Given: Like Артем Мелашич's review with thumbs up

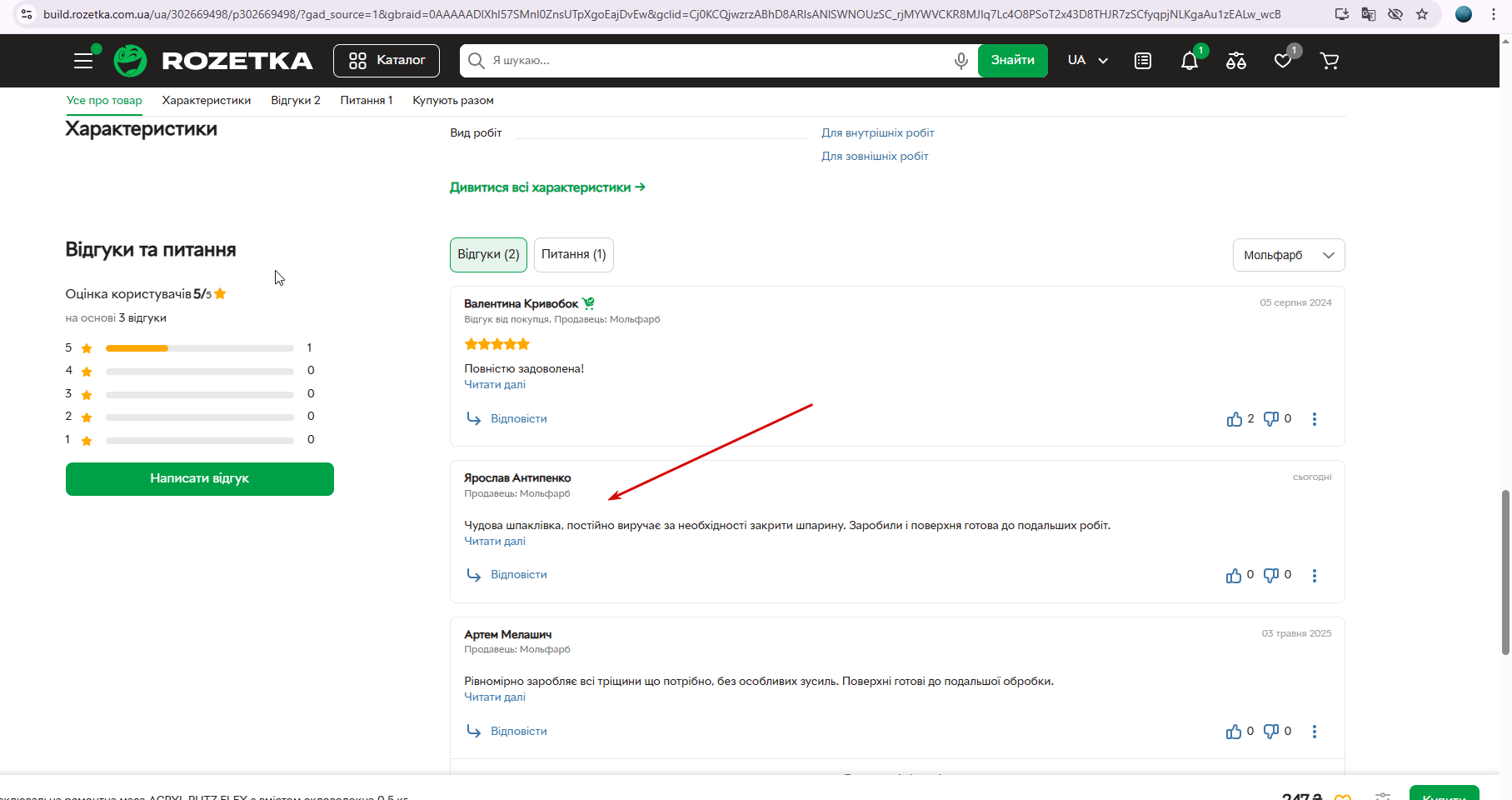Looking at the screenshot, I should point(1234,732).
